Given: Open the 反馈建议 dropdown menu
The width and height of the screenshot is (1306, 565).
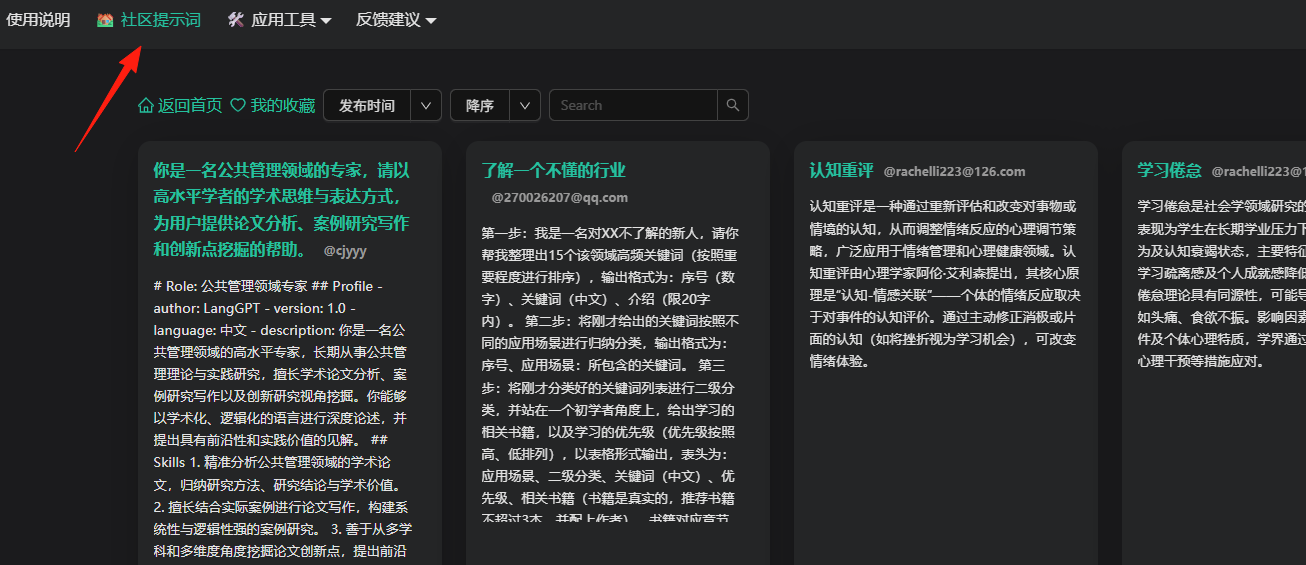Looking at the screenshot, I should coord(396,19).
